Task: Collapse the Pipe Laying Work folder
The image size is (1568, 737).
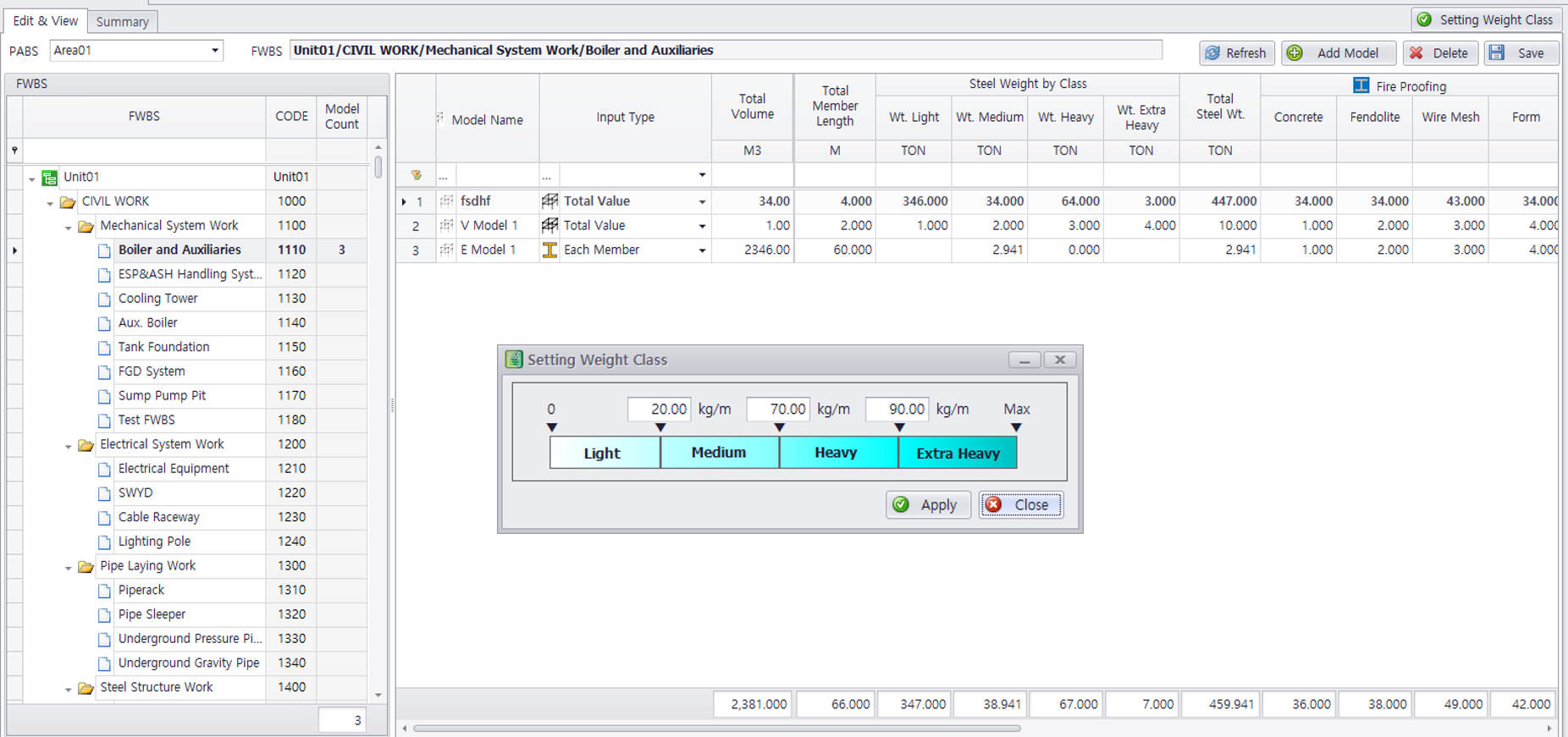Action: click(69, 568)
